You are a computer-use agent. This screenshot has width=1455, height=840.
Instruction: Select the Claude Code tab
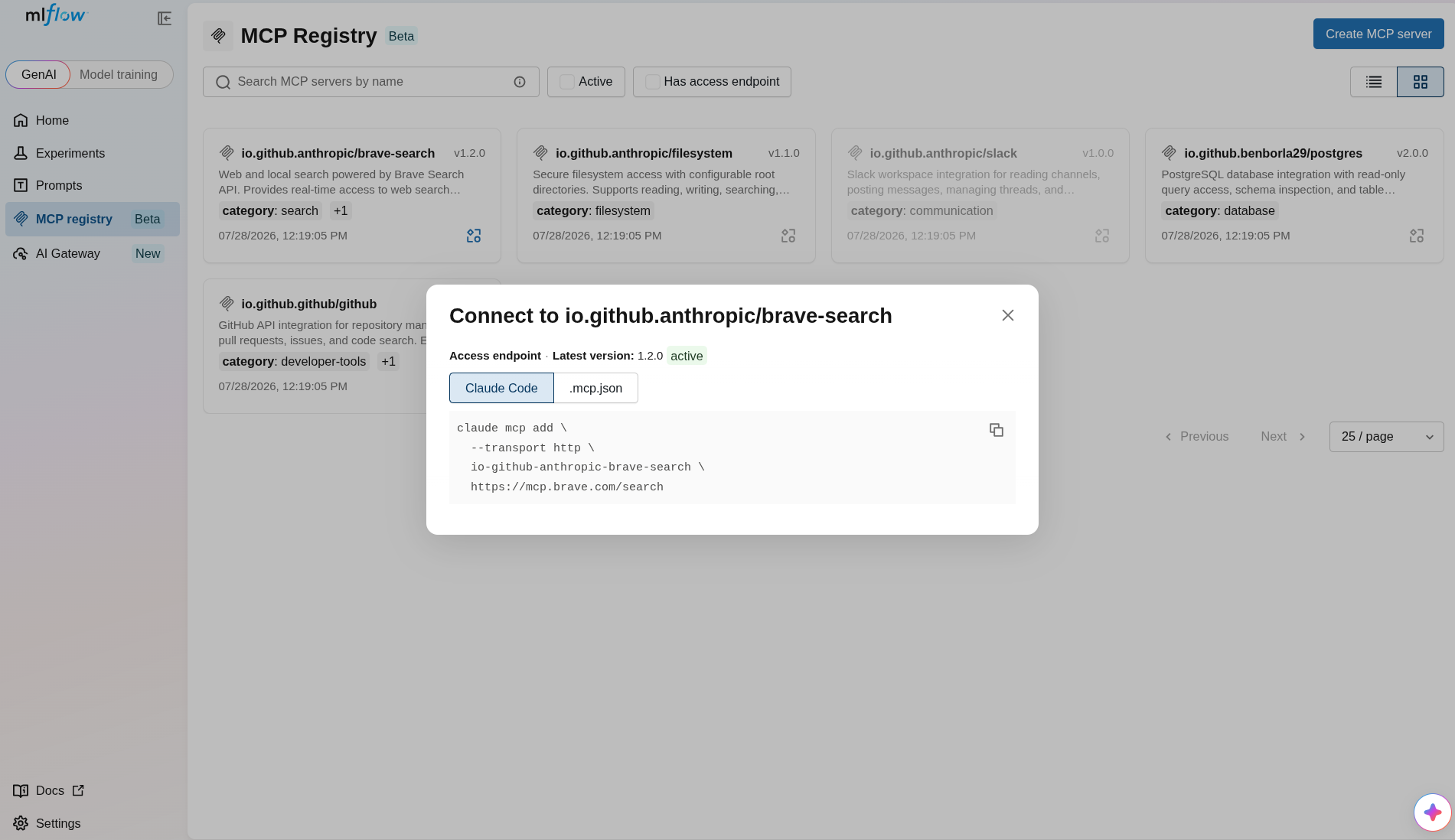point(501,388)
